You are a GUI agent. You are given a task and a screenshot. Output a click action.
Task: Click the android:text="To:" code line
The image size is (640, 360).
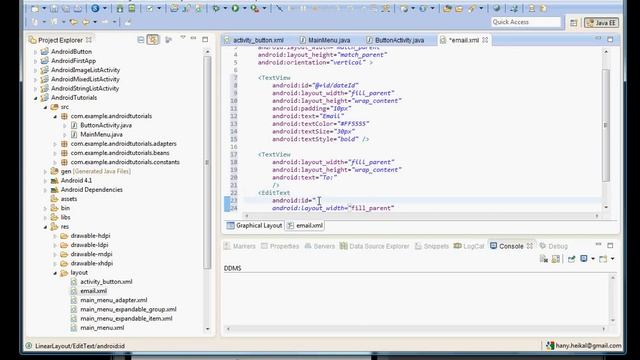point(304,178)
